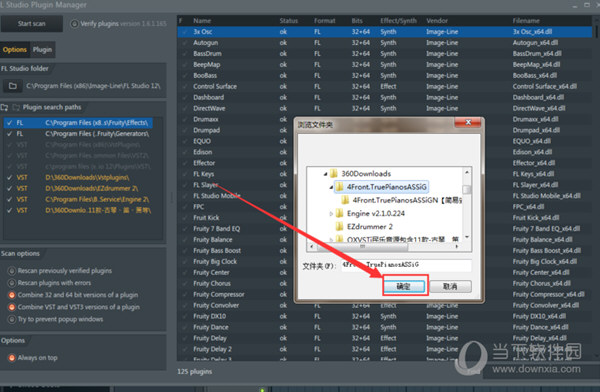Switch to the Plugin tab

tap(42, 50)
